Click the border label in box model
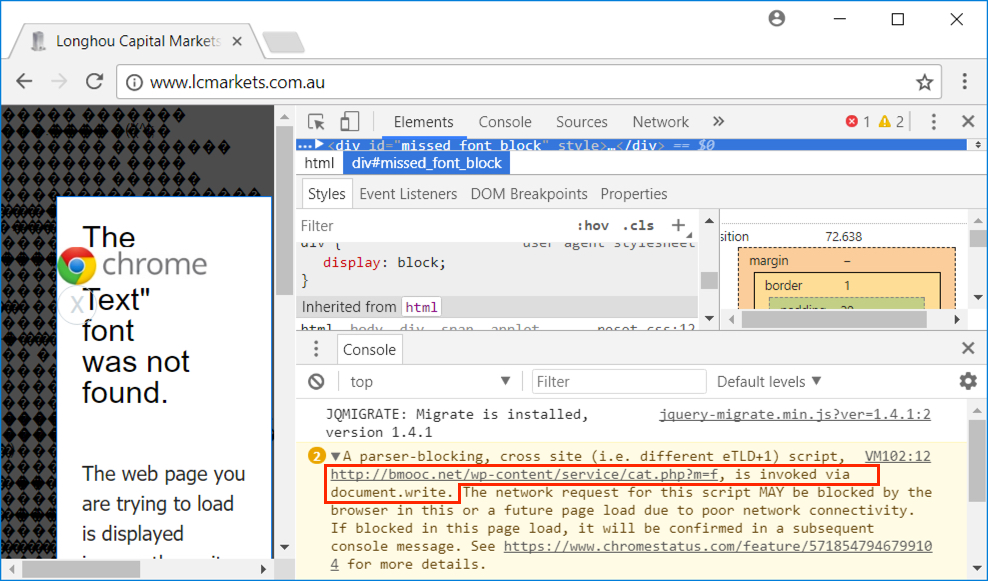This screenshot has width=988, height=581. pos(783,285)
